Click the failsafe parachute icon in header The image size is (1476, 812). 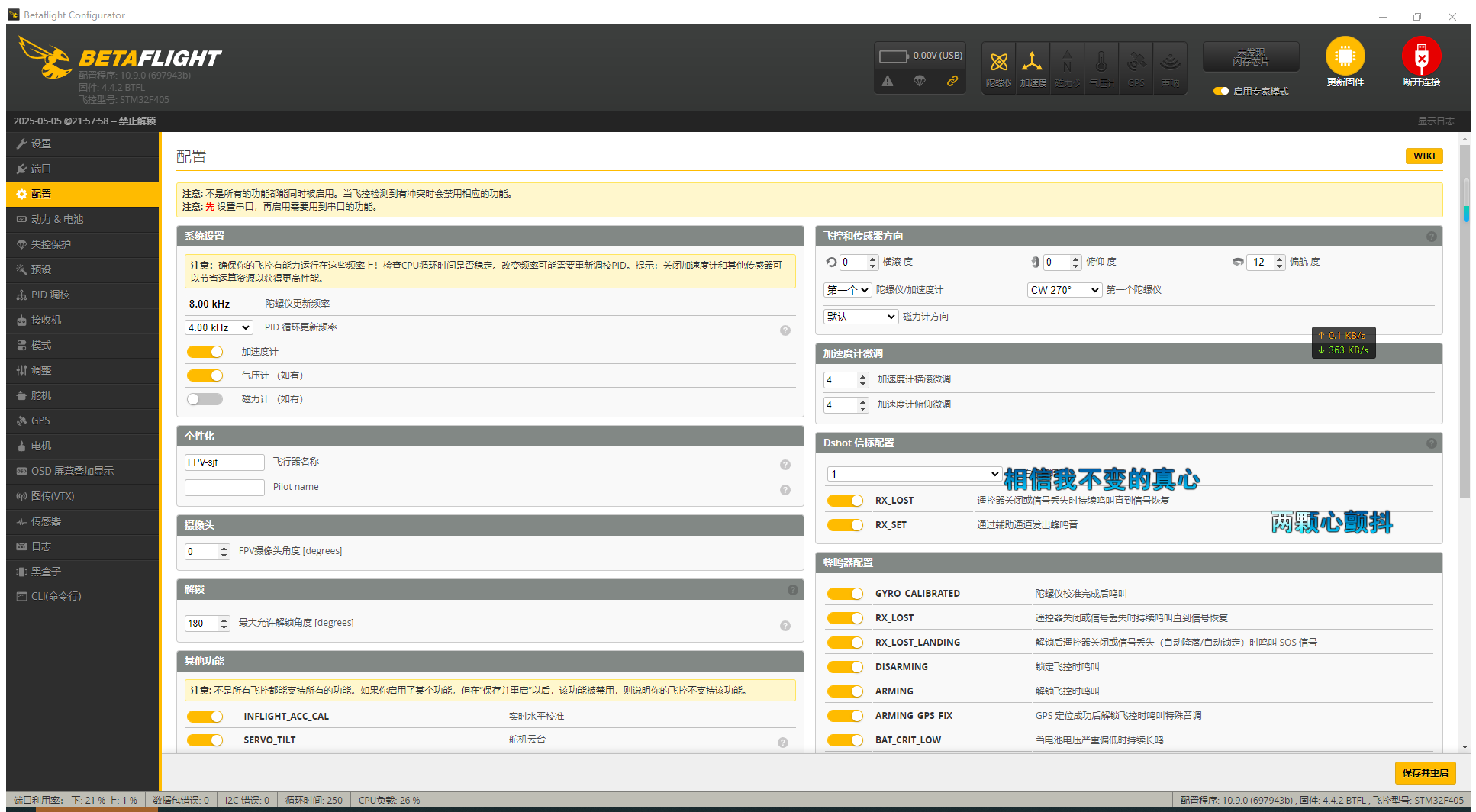(x=920, y=81)
